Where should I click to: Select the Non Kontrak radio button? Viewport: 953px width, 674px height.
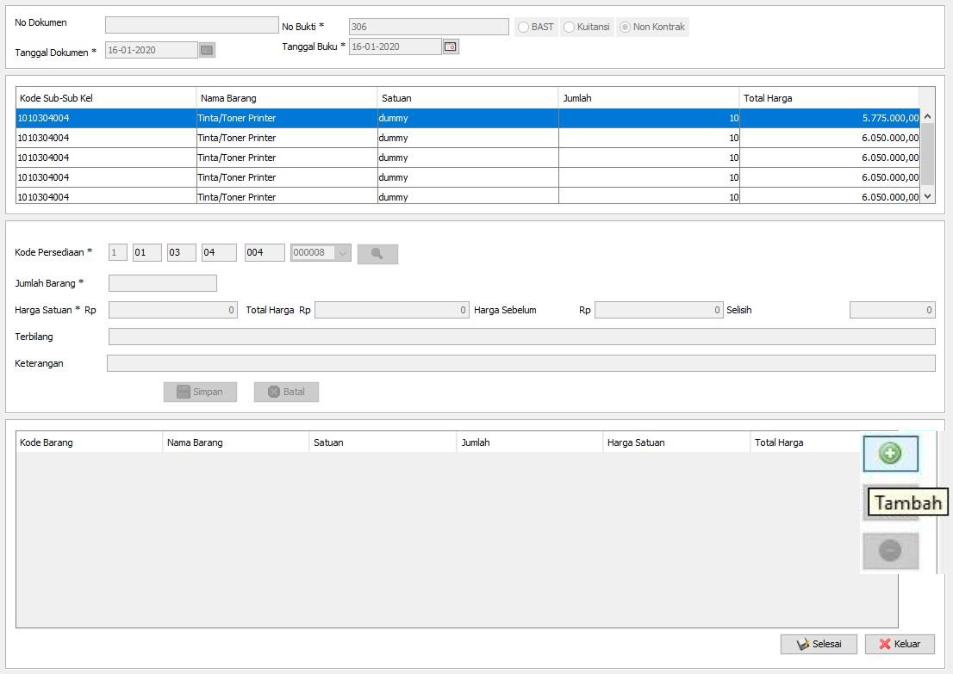[626, 27]
